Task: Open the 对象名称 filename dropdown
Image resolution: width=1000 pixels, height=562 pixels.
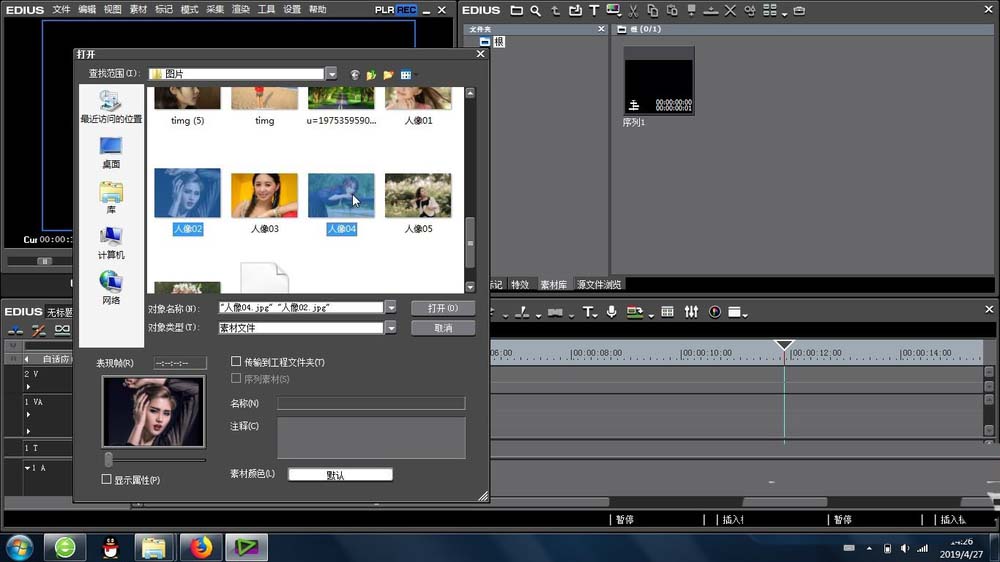Action: click(x=391, y=307)
